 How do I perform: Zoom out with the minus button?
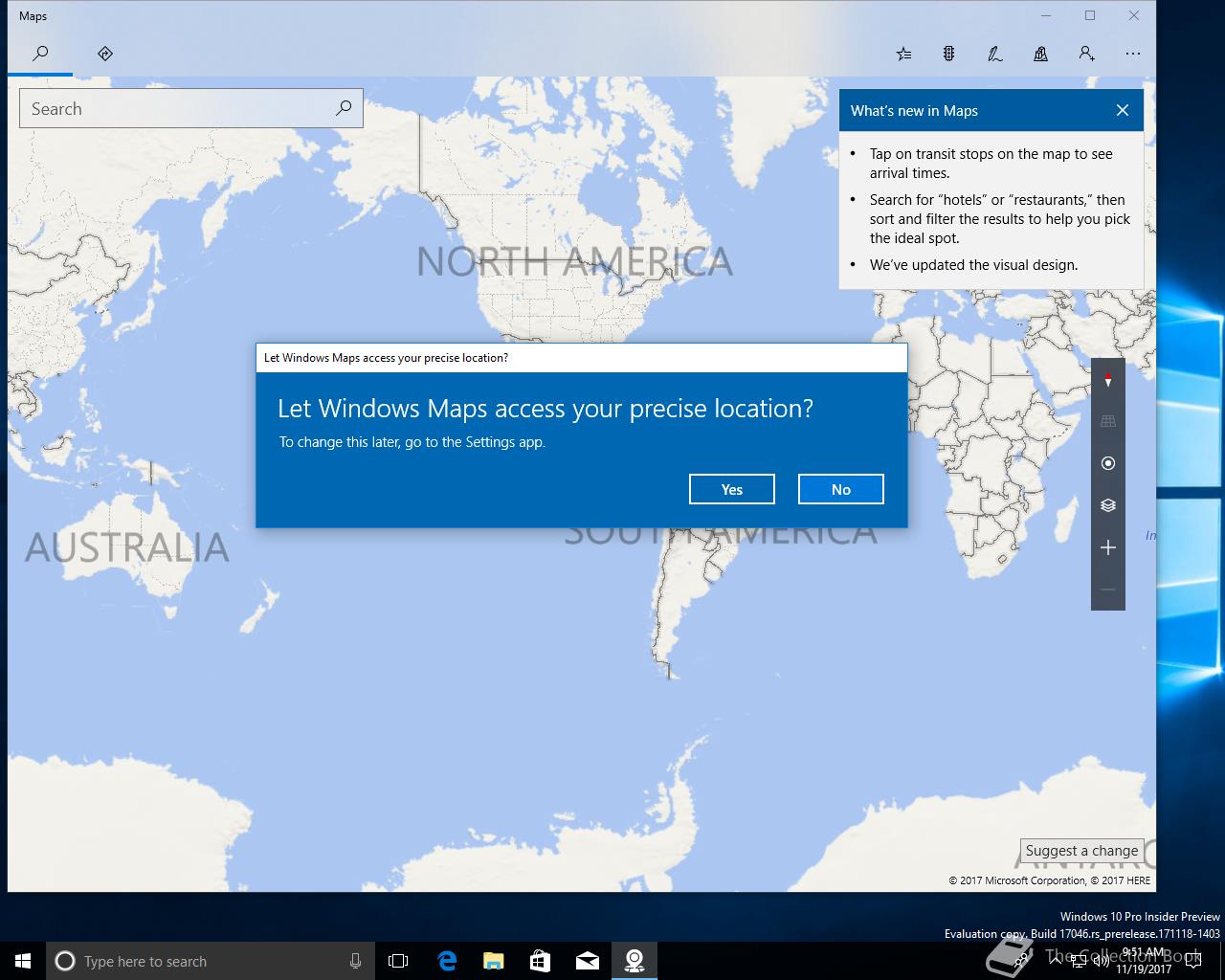1108,590
